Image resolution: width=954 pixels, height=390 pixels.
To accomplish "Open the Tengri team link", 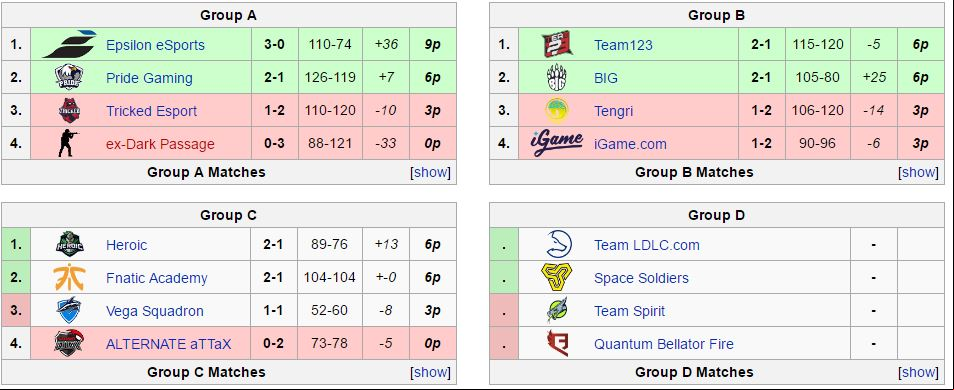I will tap(613, 111).
